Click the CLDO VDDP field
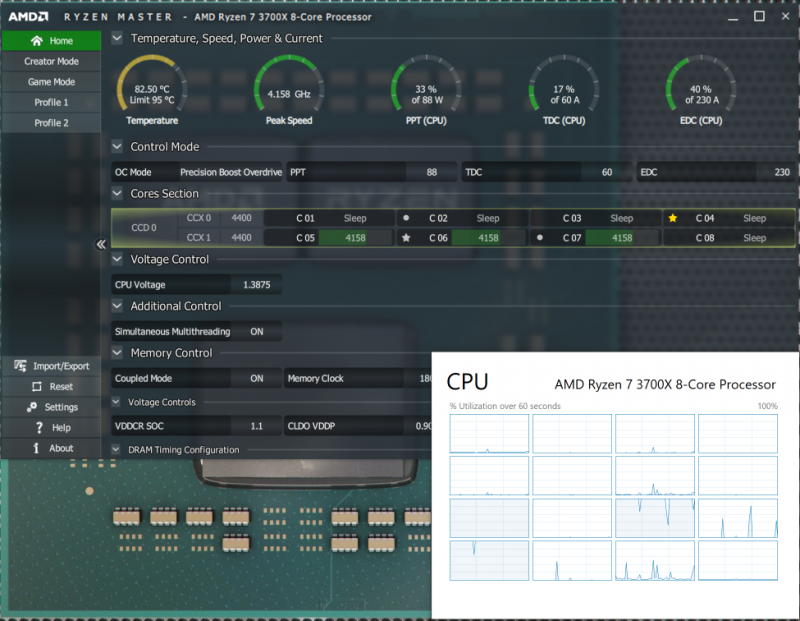 [x=357, y=426]
